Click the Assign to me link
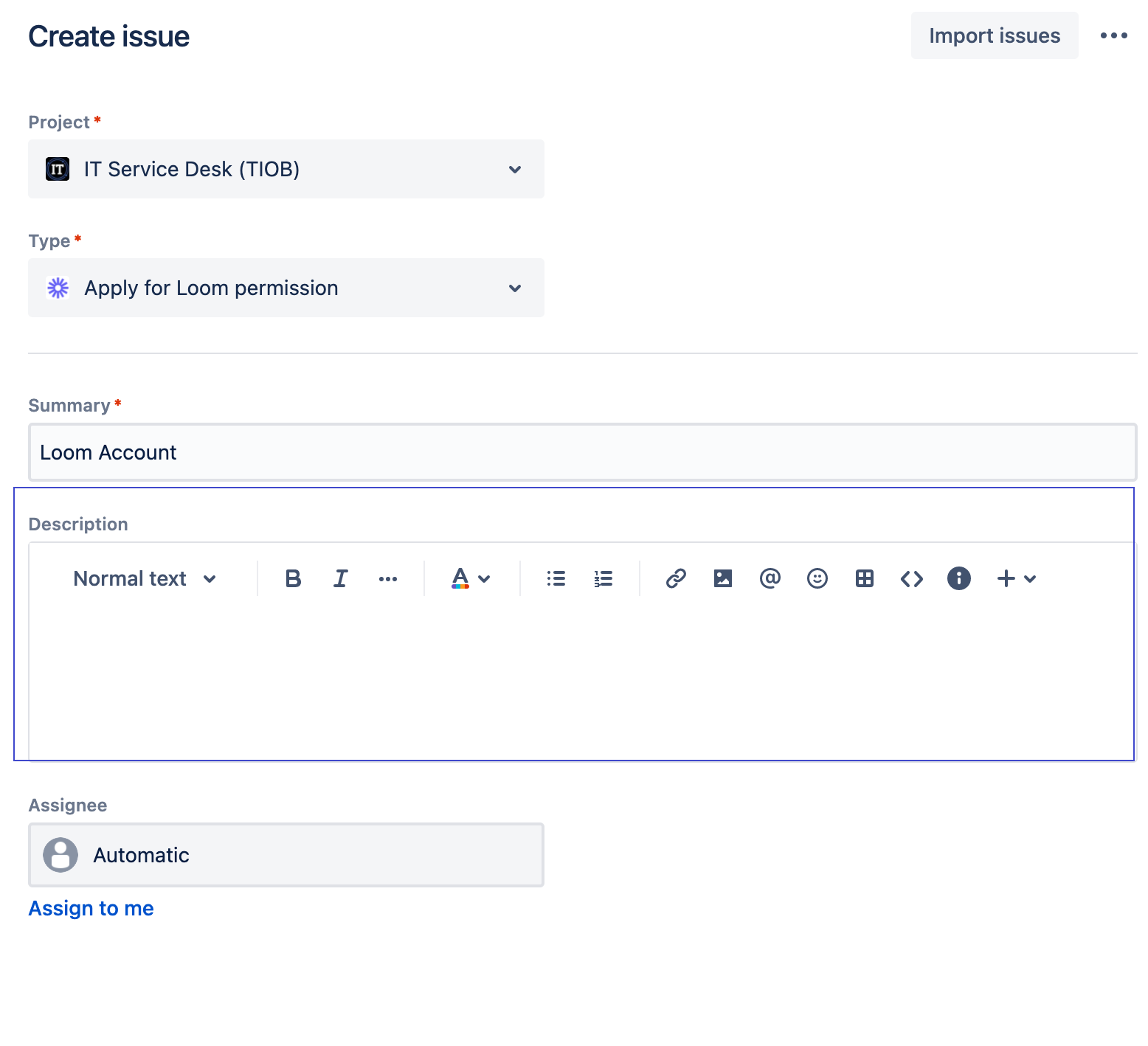This screenshot has width=1148, height=1046. pyautogui.click(x=91, y=908)
